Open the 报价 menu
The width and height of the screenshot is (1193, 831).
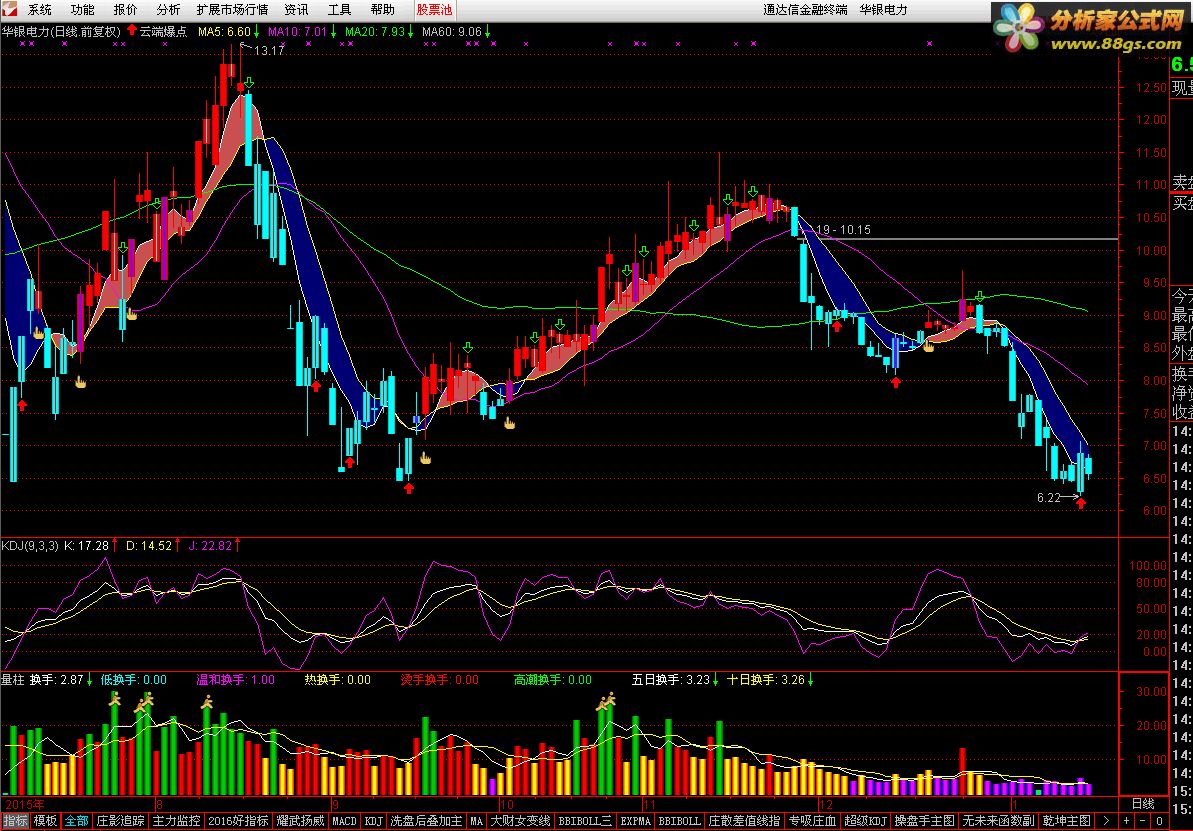(x=125, y=10)
